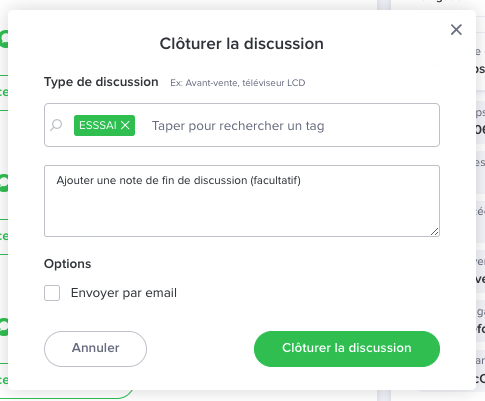Click middle green chat bubble icon behind dialog
This screenshot has height=401, width=485.
pos(4,183)
